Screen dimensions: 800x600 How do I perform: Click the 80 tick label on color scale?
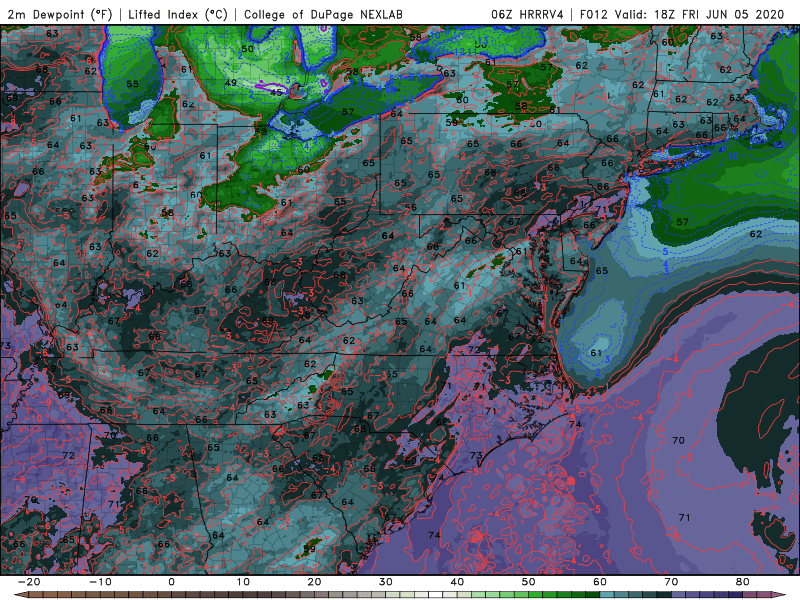[x=743, y=582]
